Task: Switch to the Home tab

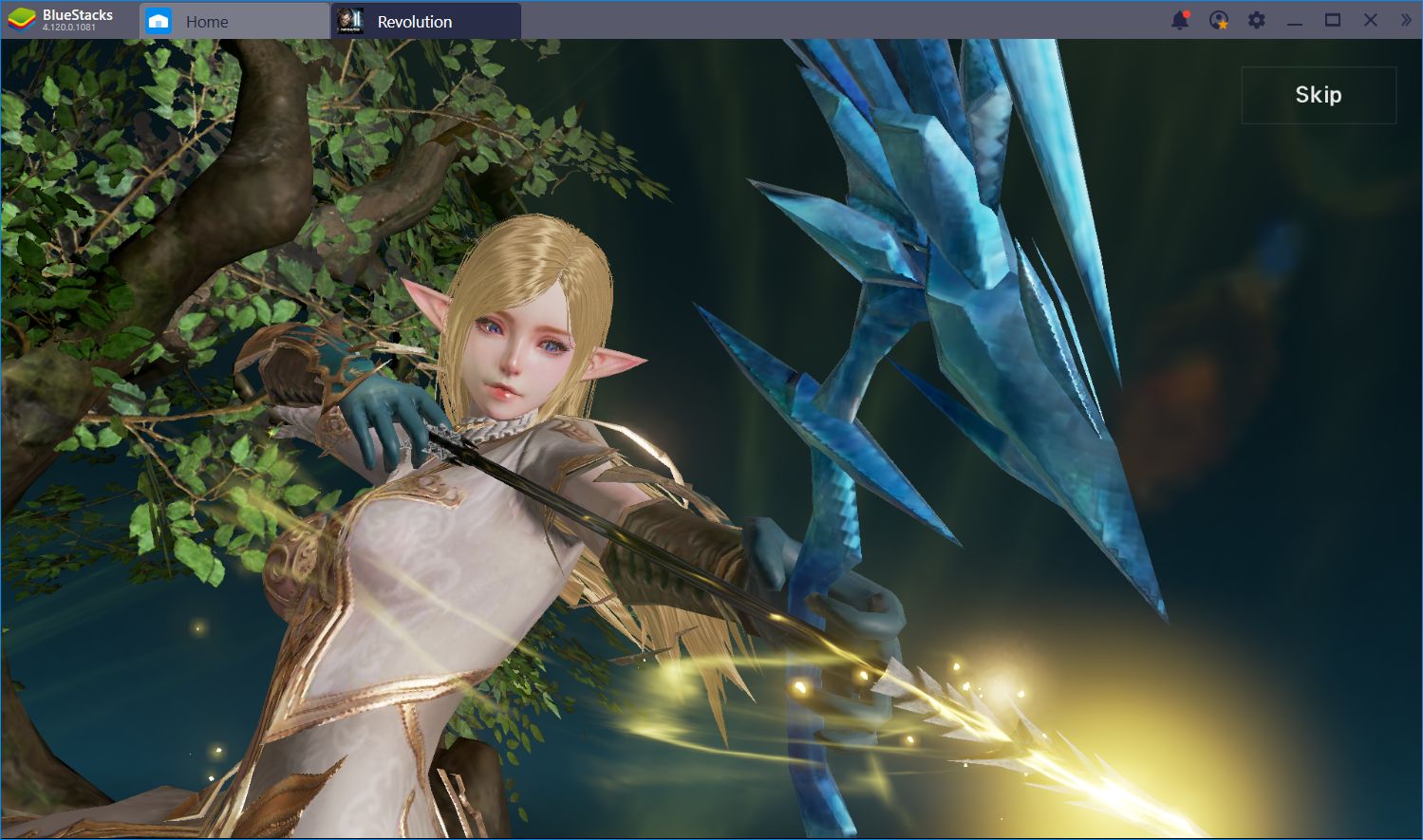Action: 234,21
